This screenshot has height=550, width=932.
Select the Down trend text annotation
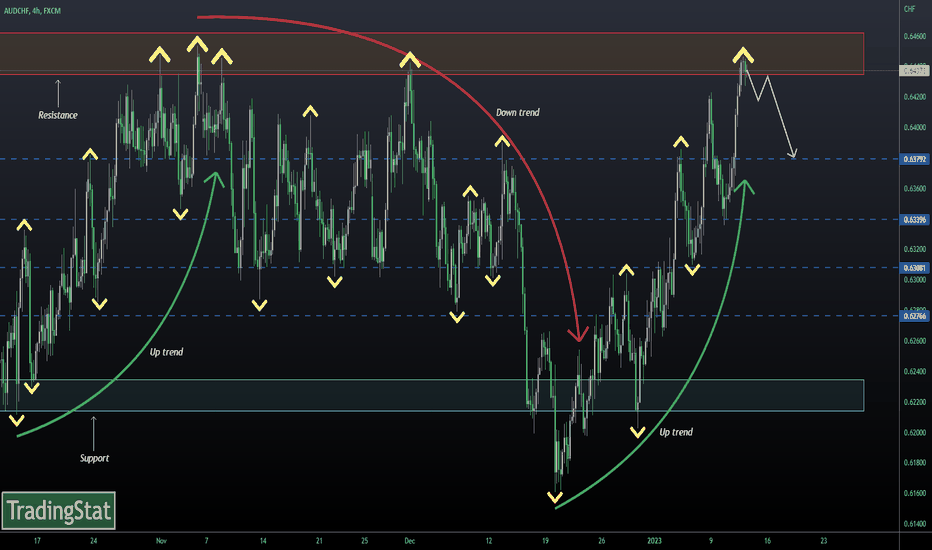click(x=518, y=112)
